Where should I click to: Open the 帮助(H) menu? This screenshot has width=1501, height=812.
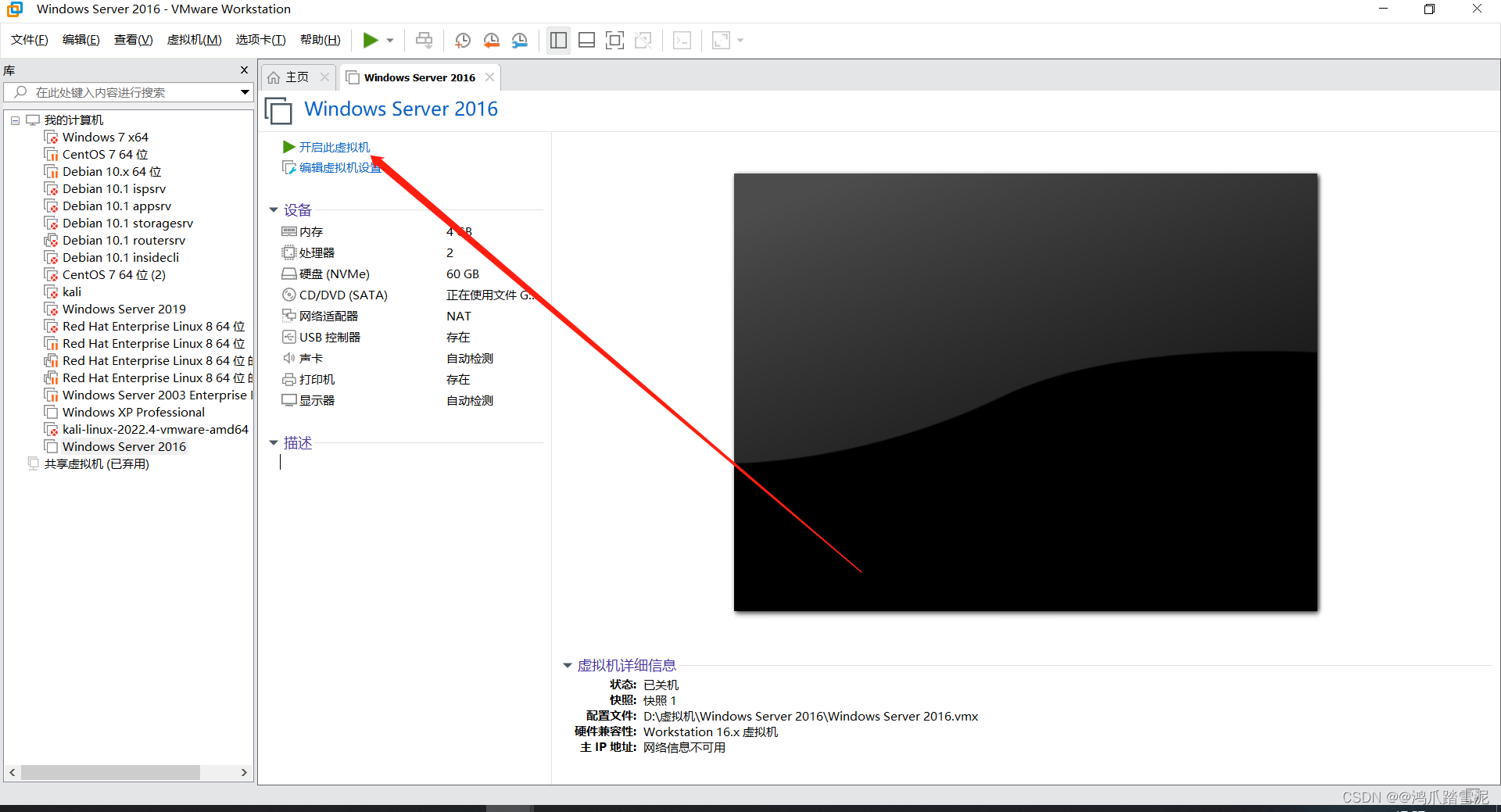[x=321, y=40]
